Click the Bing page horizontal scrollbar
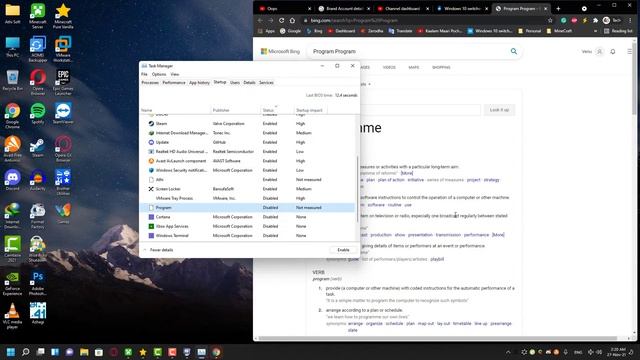This screenshot has height=360, width=640. (x=438, y=338)
